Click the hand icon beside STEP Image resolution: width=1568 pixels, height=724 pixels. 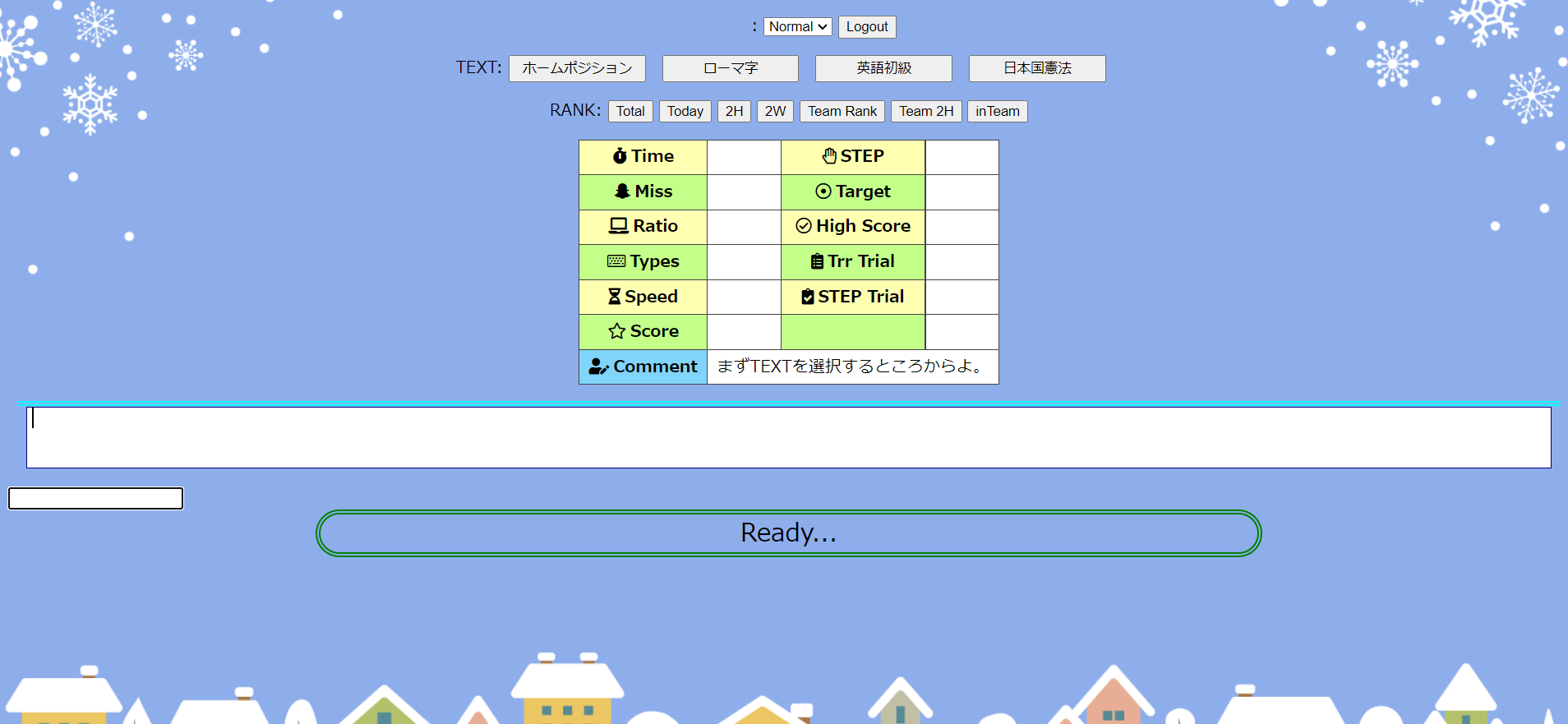pyautogui.click(x=829, y=156)
